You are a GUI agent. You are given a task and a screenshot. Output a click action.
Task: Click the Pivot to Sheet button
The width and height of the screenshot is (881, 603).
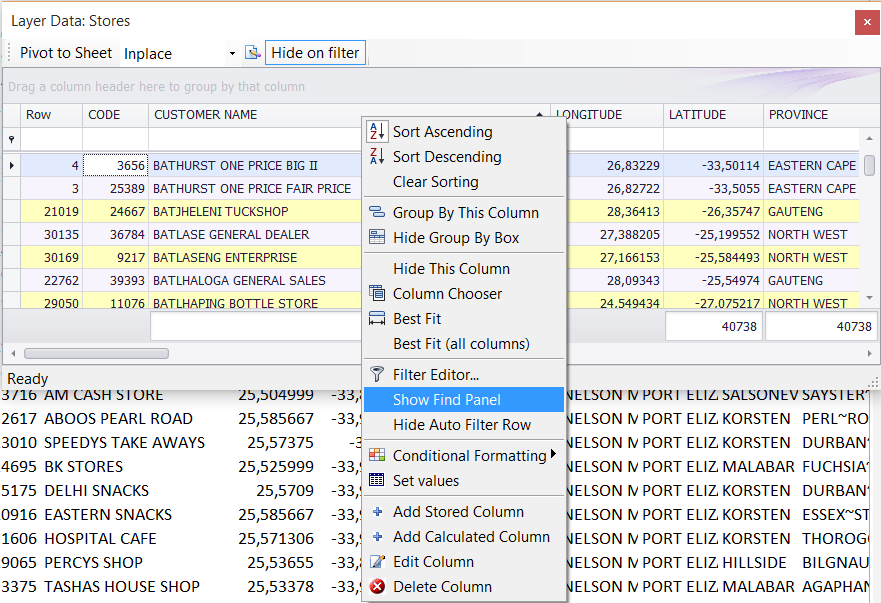(x=65, y=53)
